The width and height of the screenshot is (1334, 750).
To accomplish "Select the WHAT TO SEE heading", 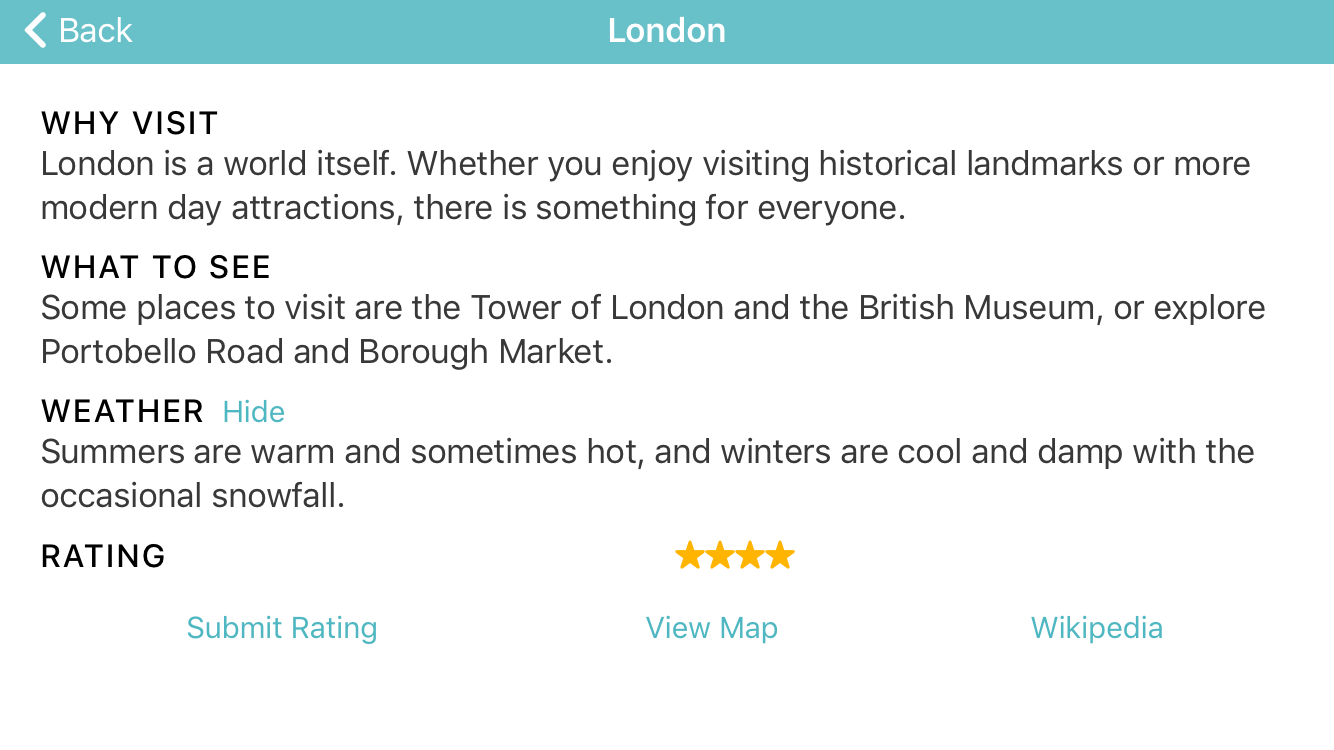I will pyautogui.click(x=156, y=267).
